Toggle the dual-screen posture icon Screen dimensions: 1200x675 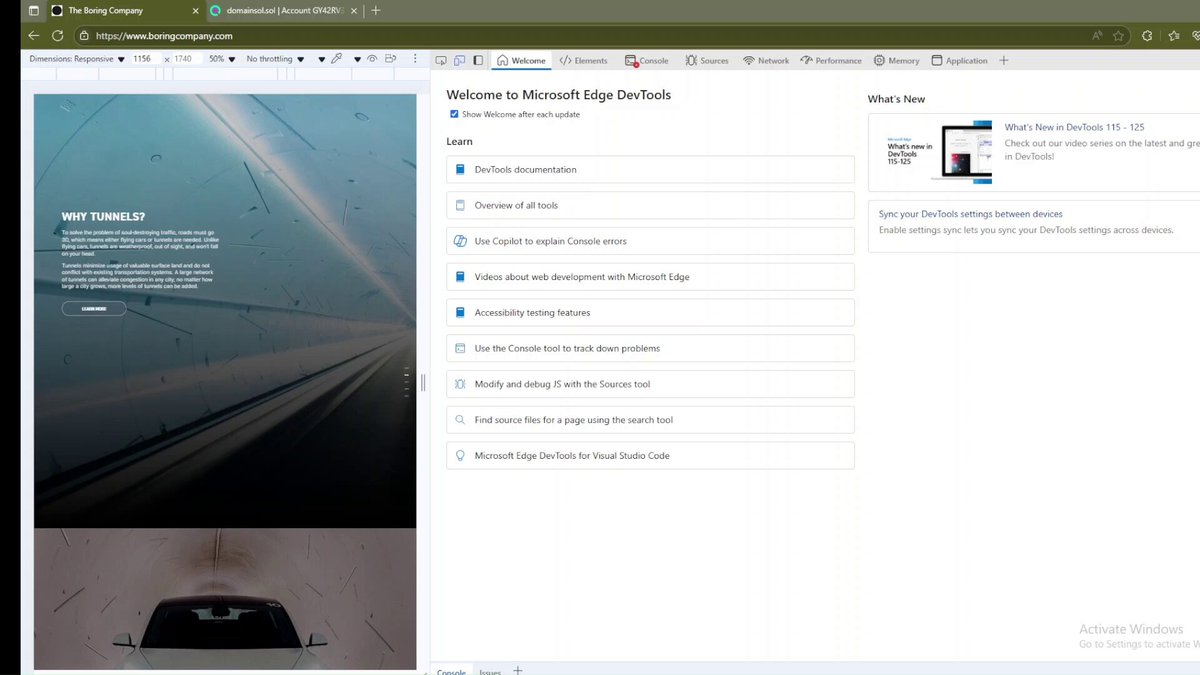(x=392, y=59)
